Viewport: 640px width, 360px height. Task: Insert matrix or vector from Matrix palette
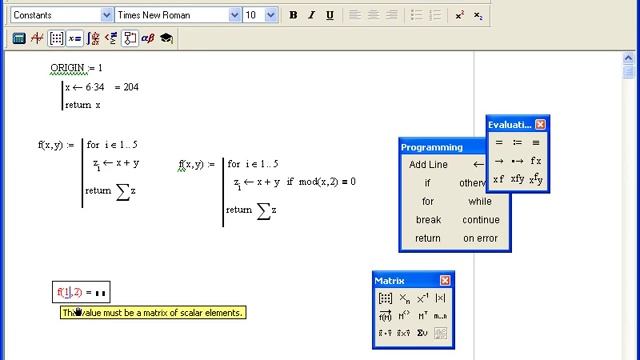tap(385, 298)
